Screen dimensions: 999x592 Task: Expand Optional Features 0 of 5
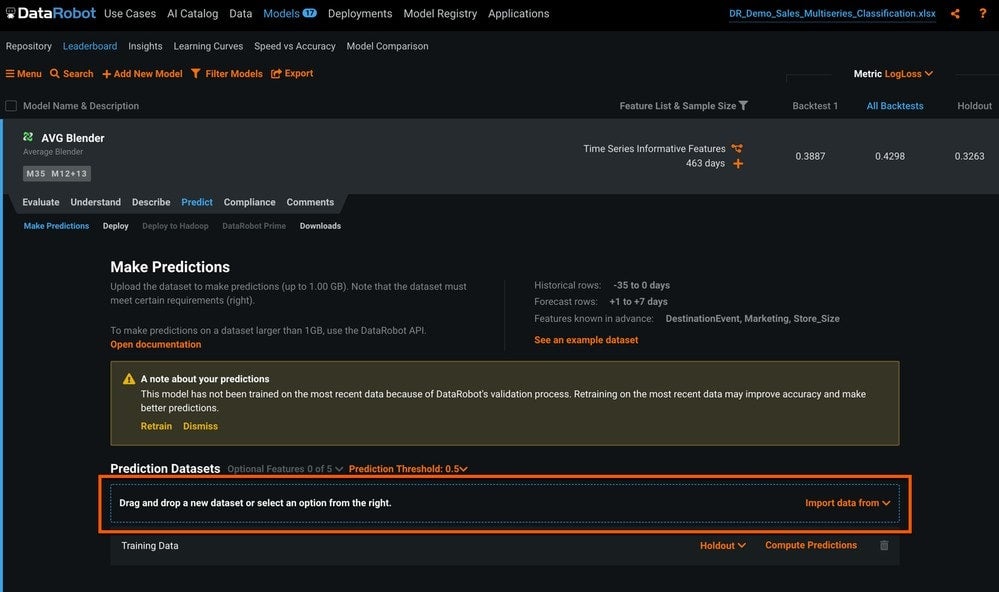[x=285, y=469]
